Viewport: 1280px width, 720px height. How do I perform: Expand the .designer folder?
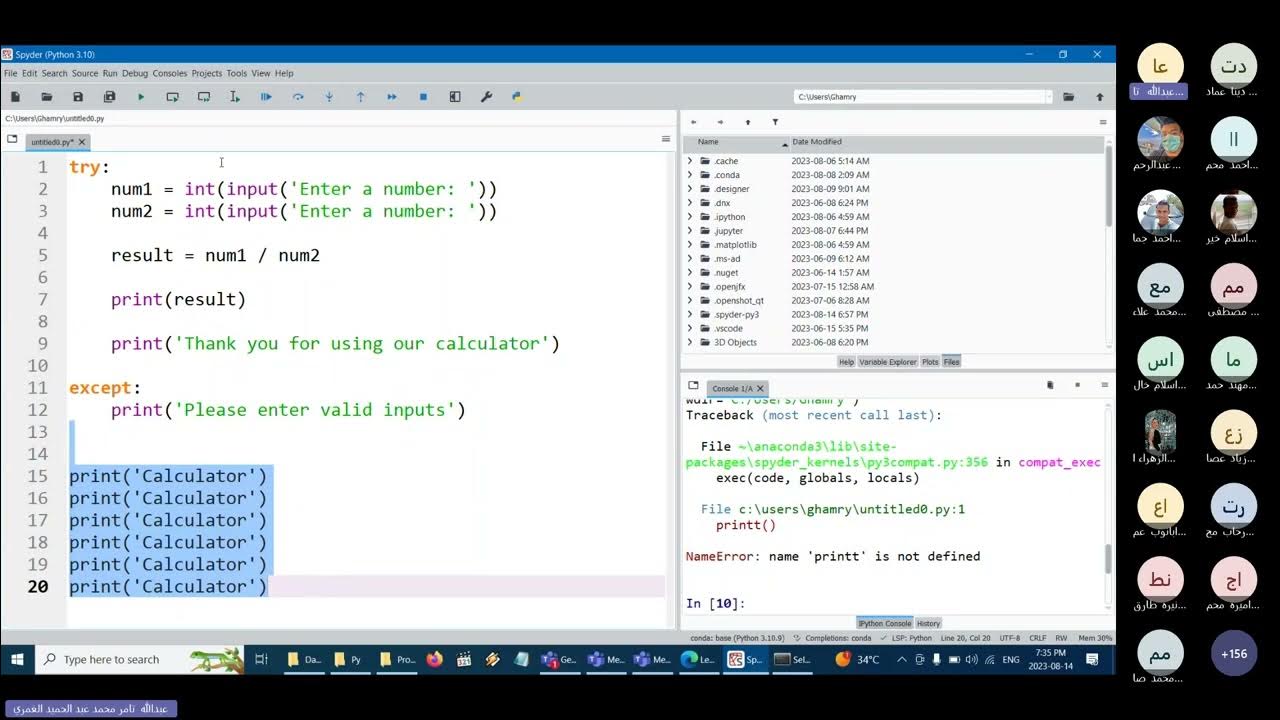689,189
